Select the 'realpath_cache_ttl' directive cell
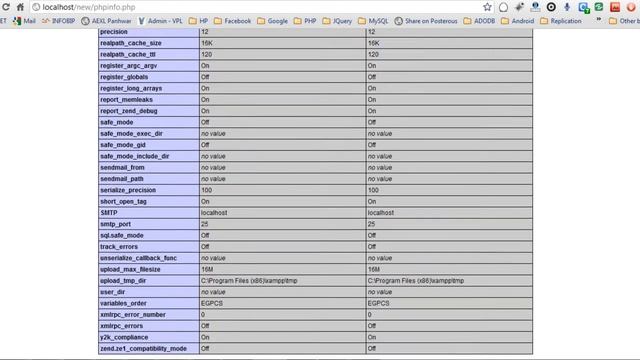Image resolution: width=640 pixels, height=360 pixels. point(149,54)
